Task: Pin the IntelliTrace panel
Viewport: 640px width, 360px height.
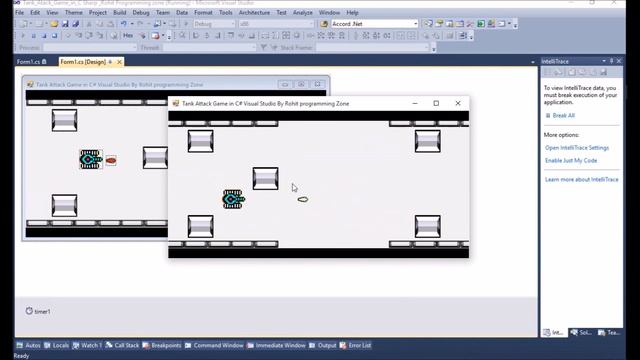Action: click(x=611, y=61)
